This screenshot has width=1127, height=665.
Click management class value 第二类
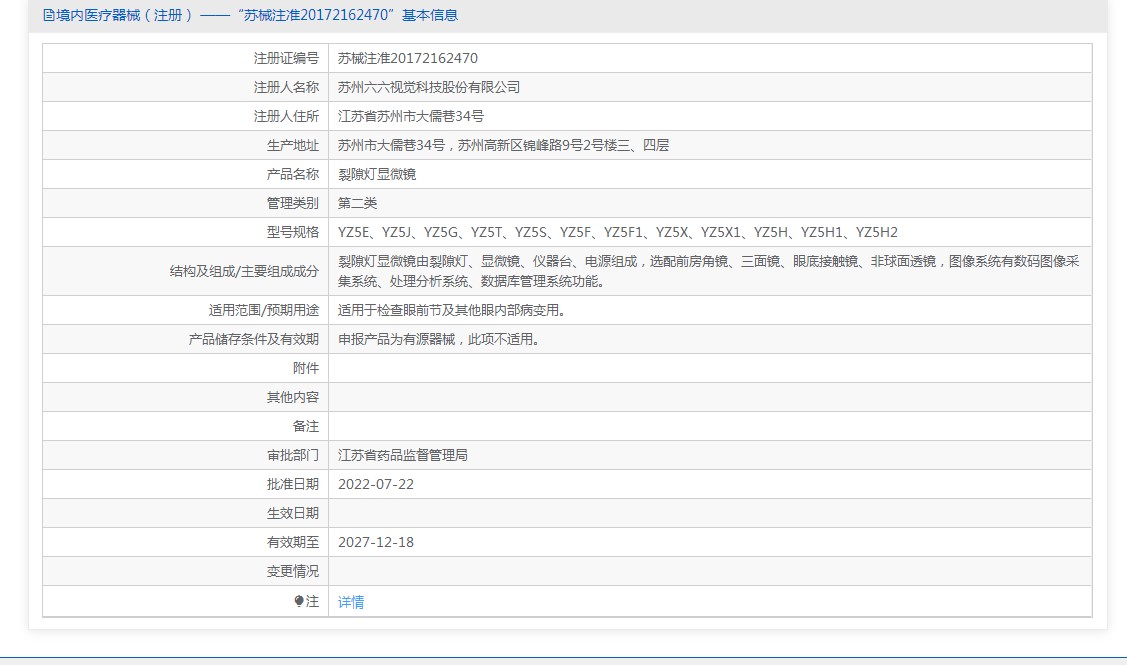357,203
